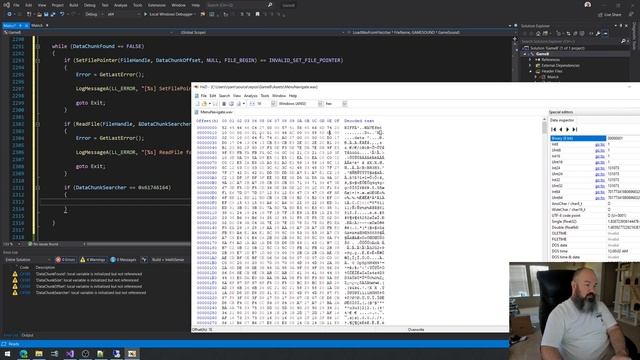Click Open main memory icon in HxD toolbar

click(x=224, y=104)
